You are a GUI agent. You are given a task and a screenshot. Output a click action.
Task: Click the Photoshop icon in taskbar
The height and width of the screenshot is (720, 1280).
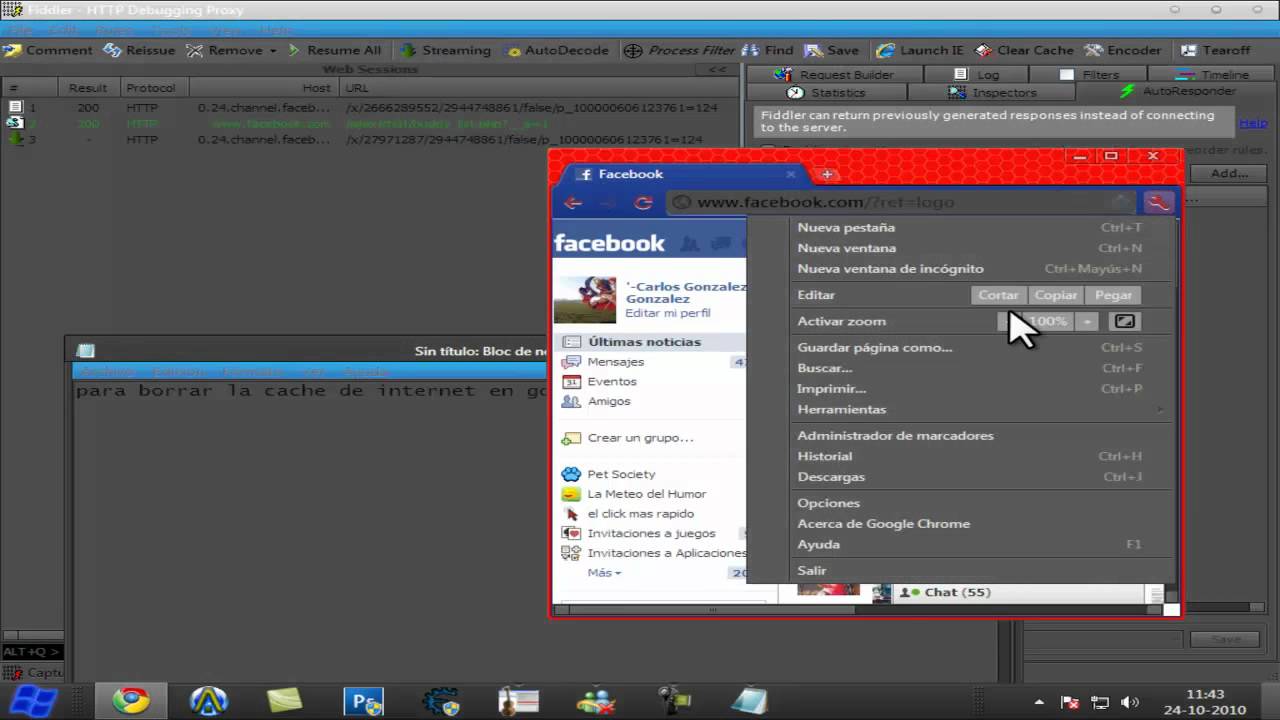pyautogui.click(x=363, y=701)
